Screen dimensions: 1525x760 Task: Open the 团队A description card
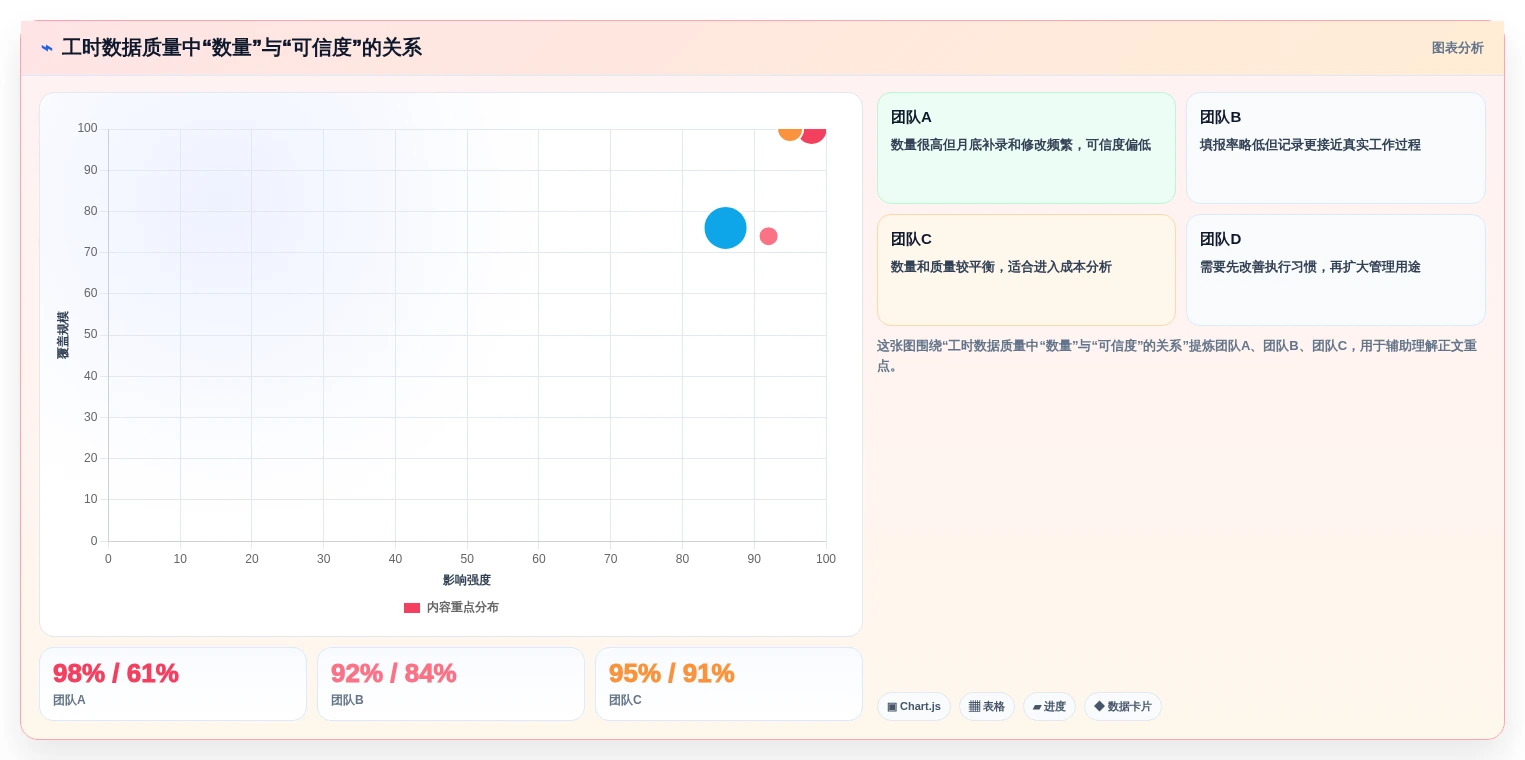[x=1026, y=148]
